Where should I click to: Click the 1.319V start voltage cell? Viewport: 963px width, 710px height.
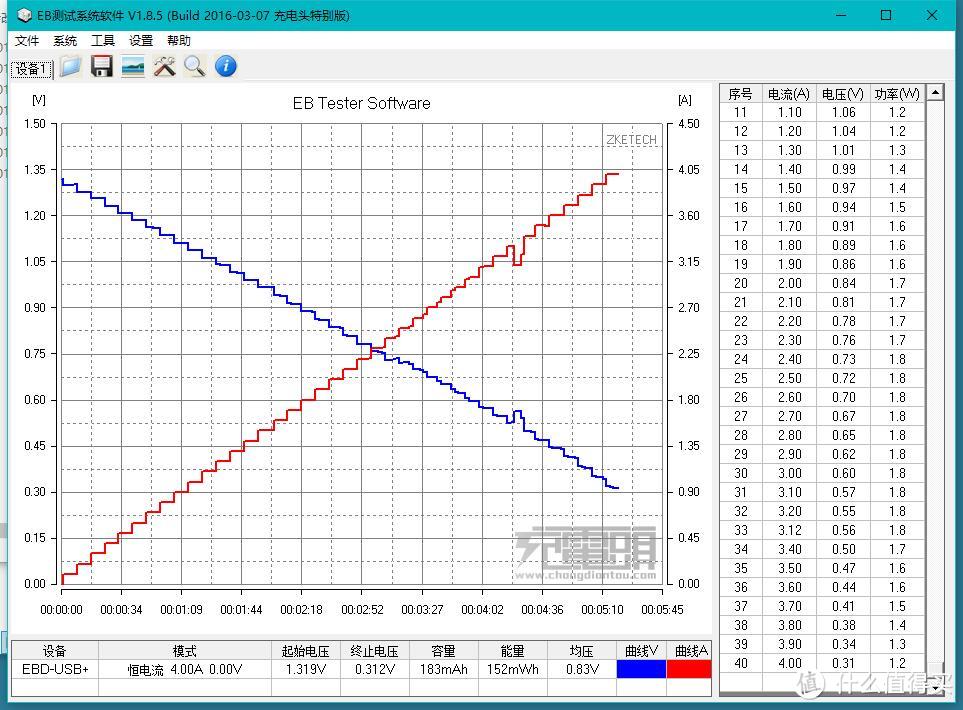306,669
